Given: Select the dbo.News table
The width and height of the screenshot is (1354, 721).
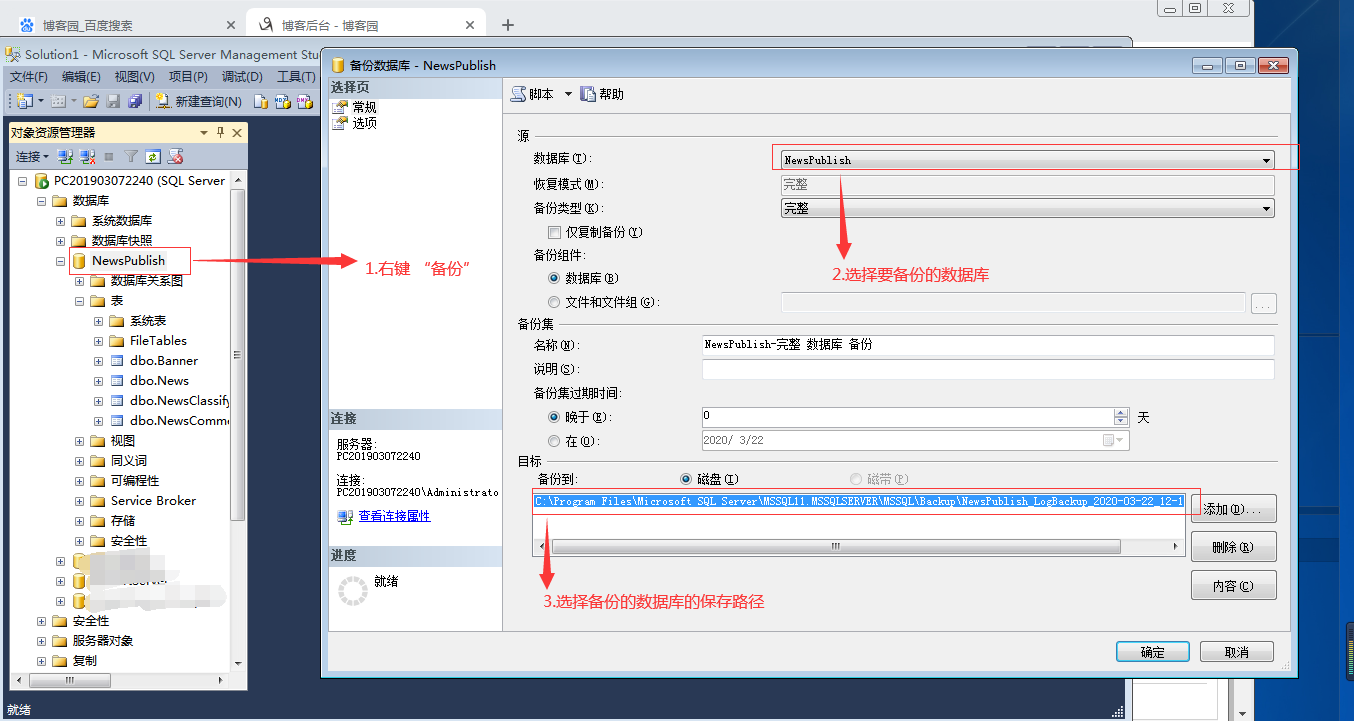Looking at the screenshot, I should [x=159, y=381].
